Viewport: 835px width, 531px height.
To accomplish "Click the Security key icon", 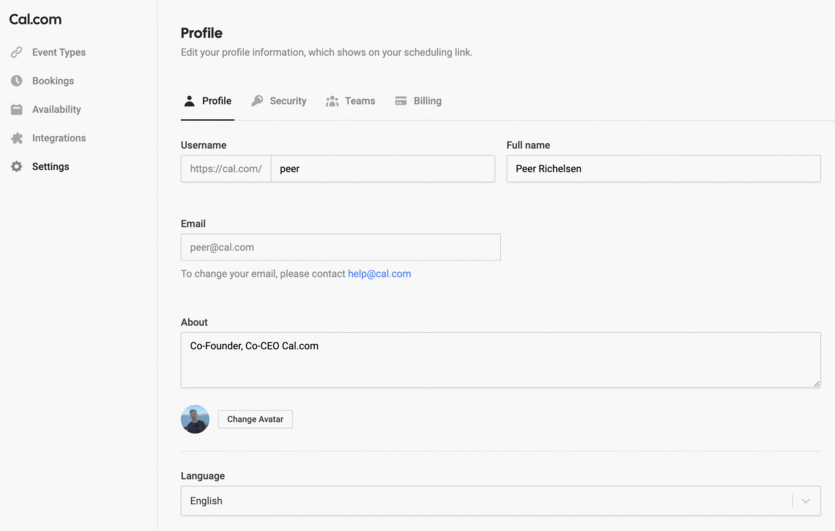I will (257, 101).
